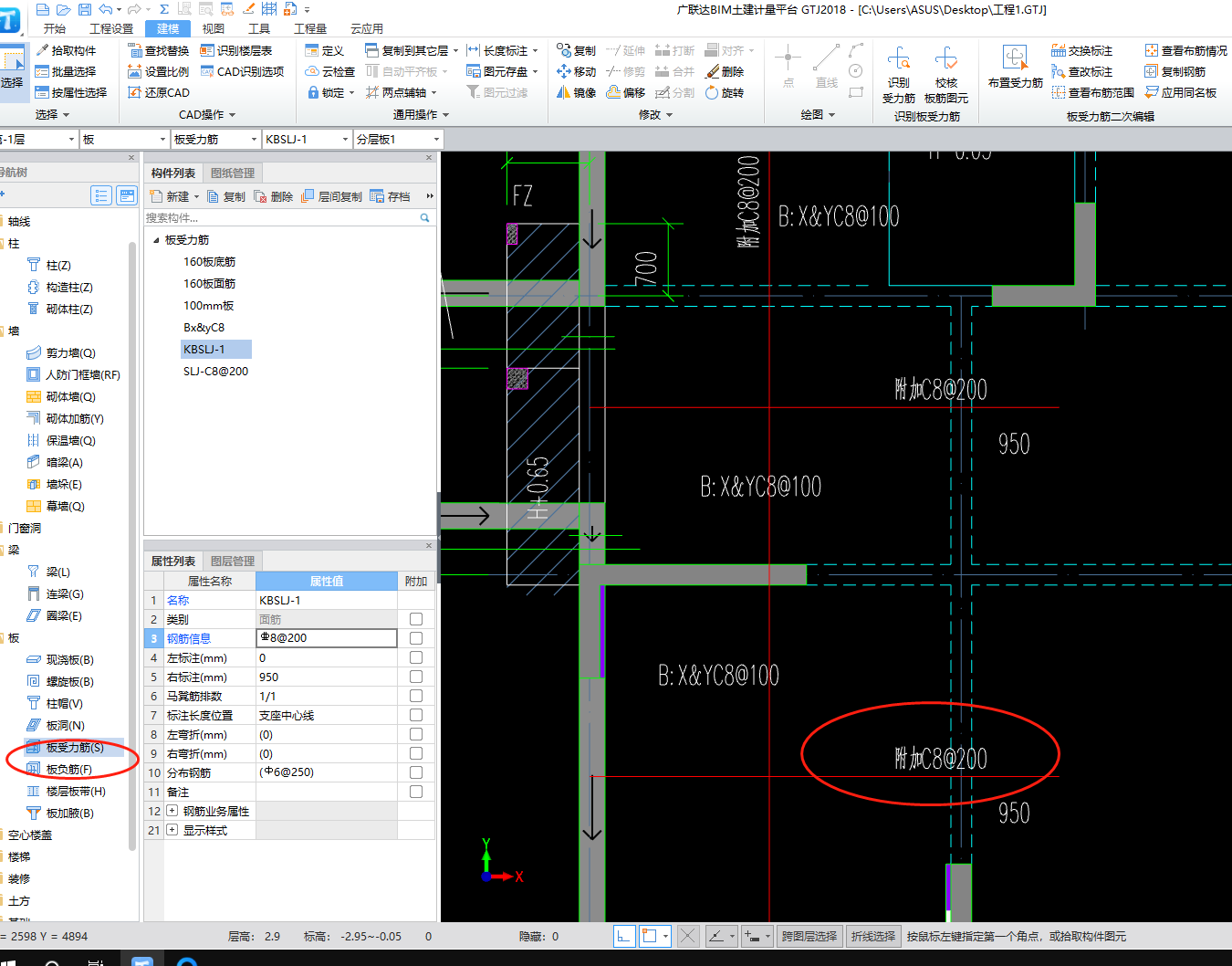Collapse the 板受力筋 tree node

coord(156,240)
